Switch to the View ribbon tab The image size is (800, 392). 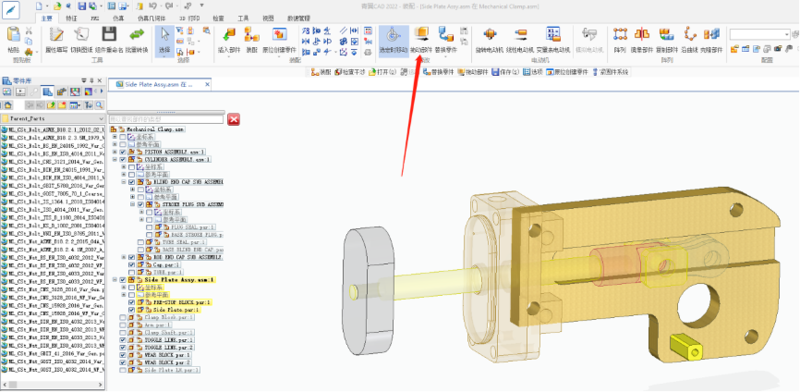(x=268, y=18)
